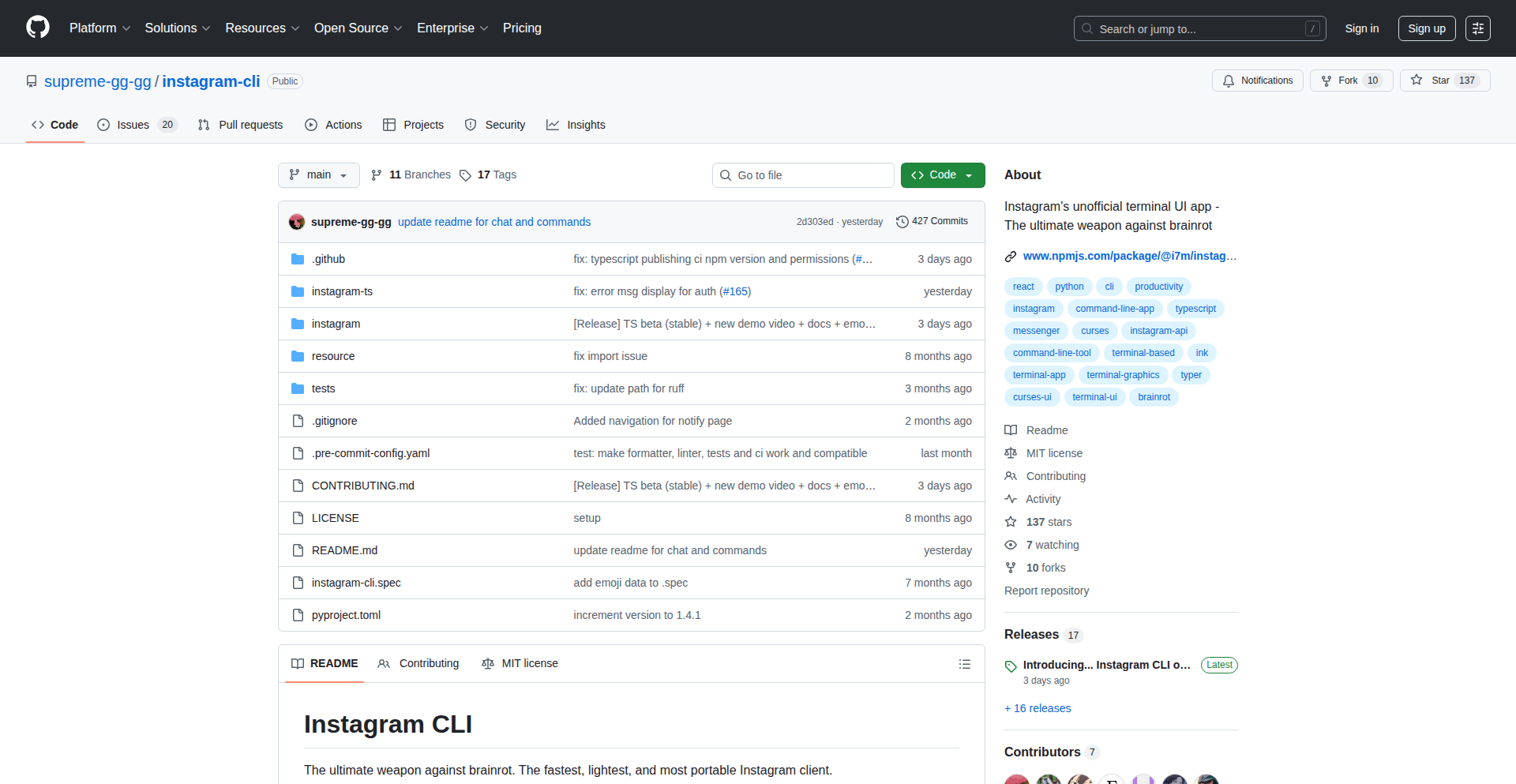
Task: Click the instagram-ts folder icon
Action: pyautogui.click(x=298, y=291)
